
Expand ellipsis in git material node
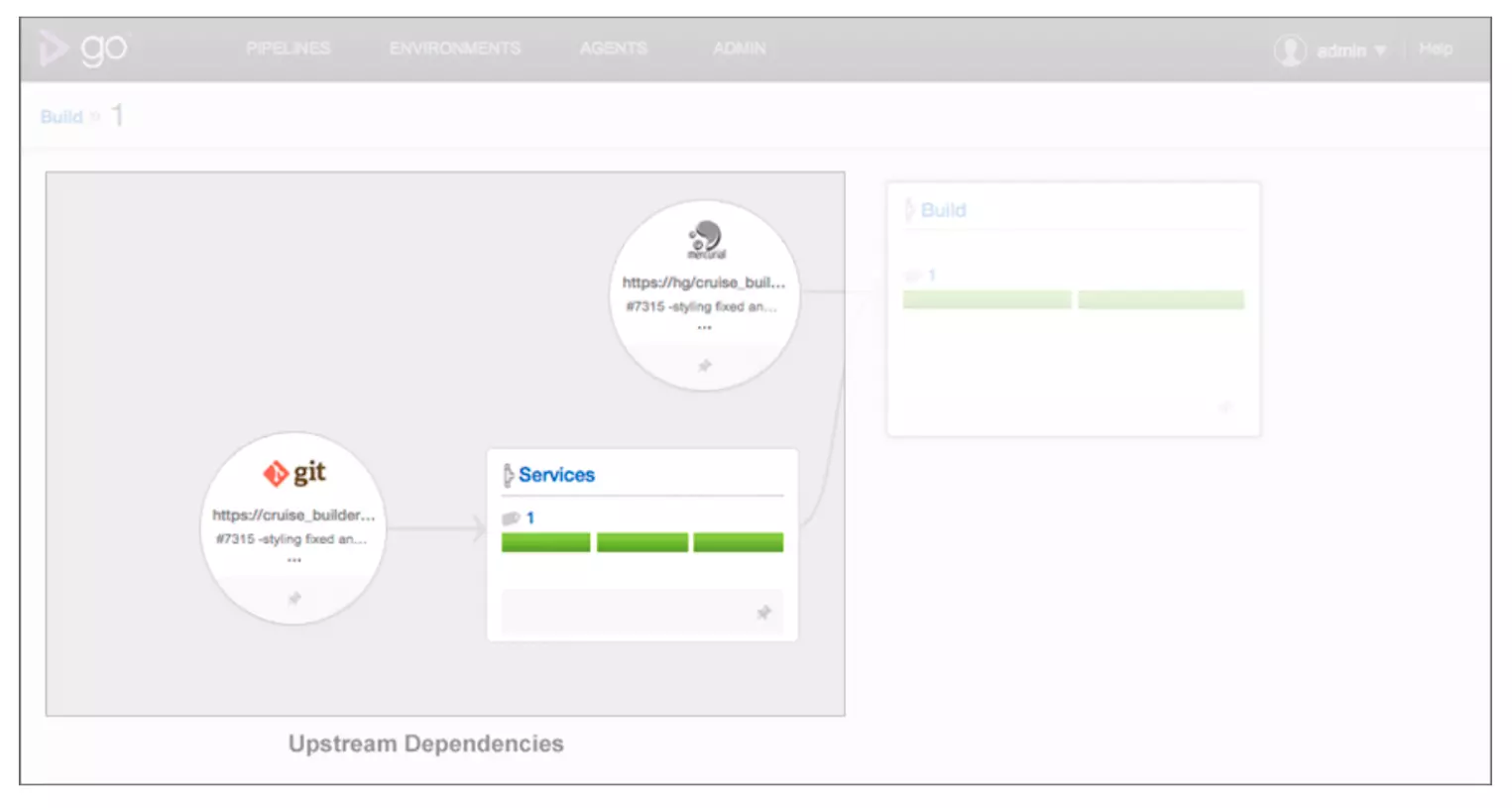pyautogui.click(x=294, y=560)
